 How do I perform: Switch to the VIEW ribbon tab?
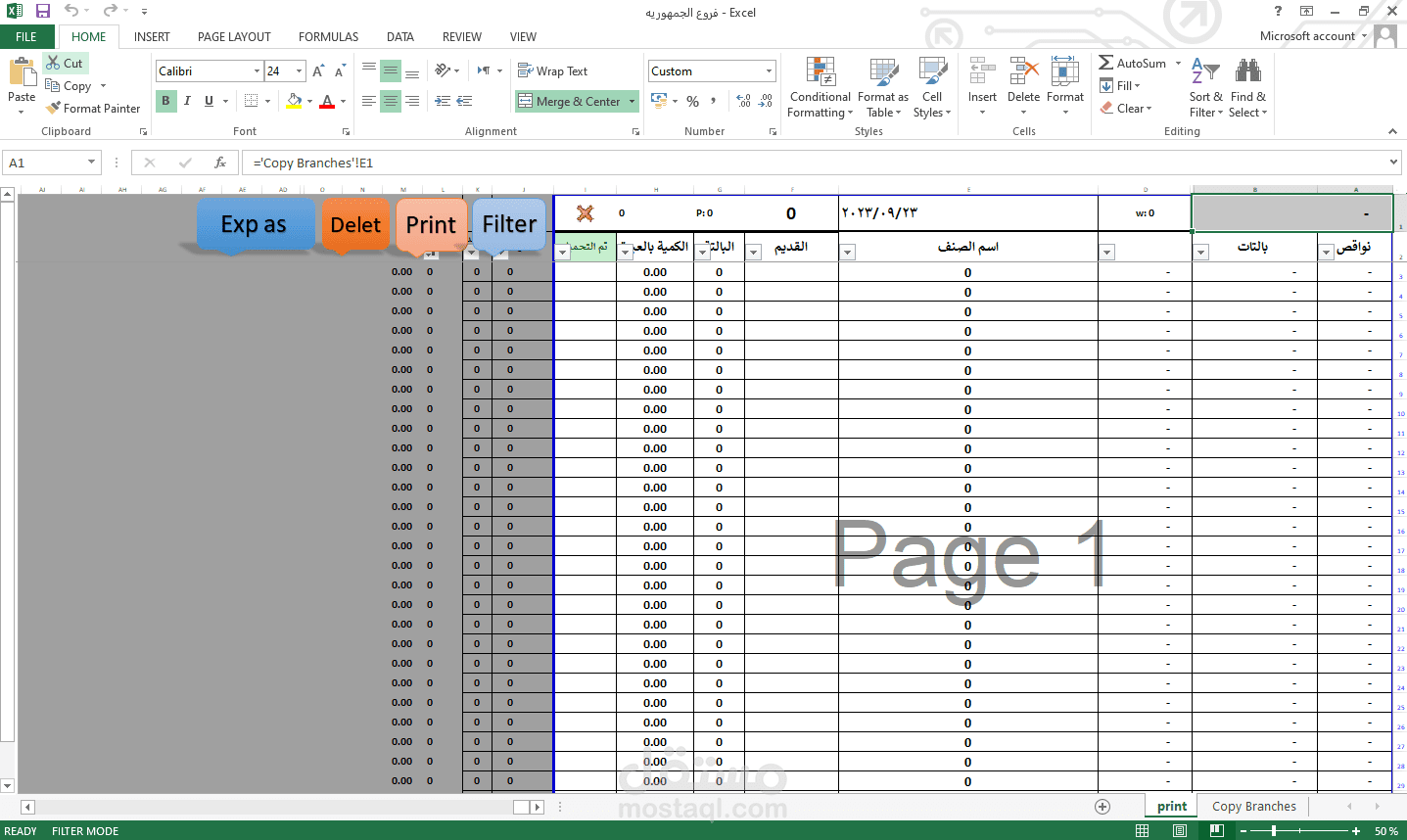523,37
